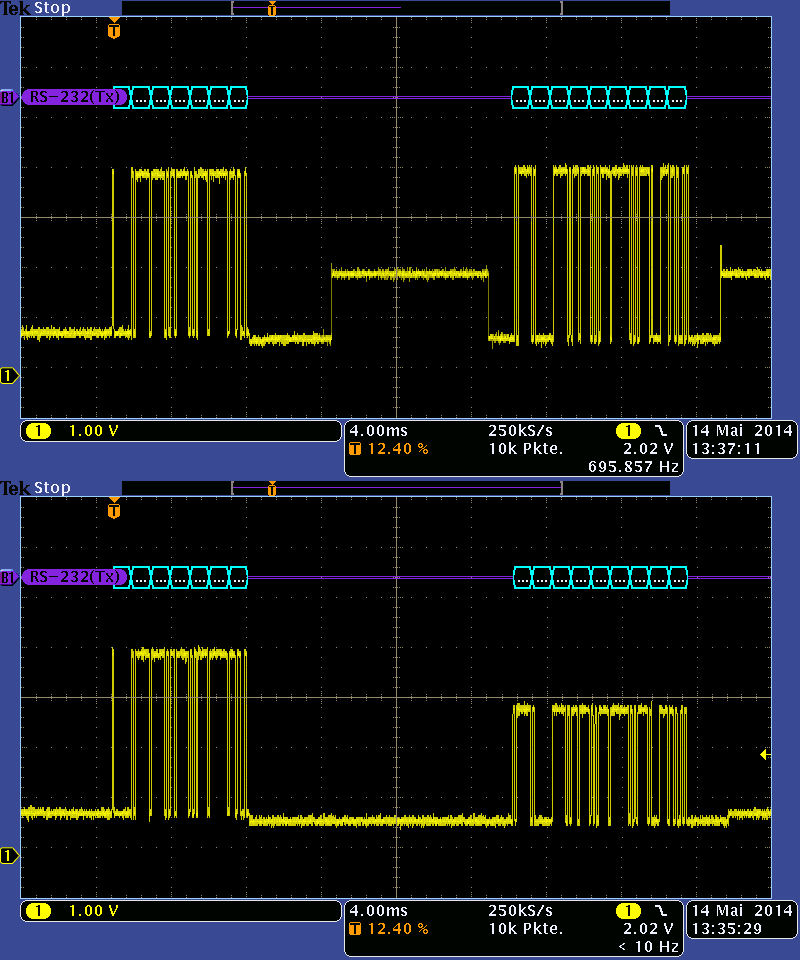
Task: Click the 250kS/s sample rate in the upper capture
Action: coord(521,431)
